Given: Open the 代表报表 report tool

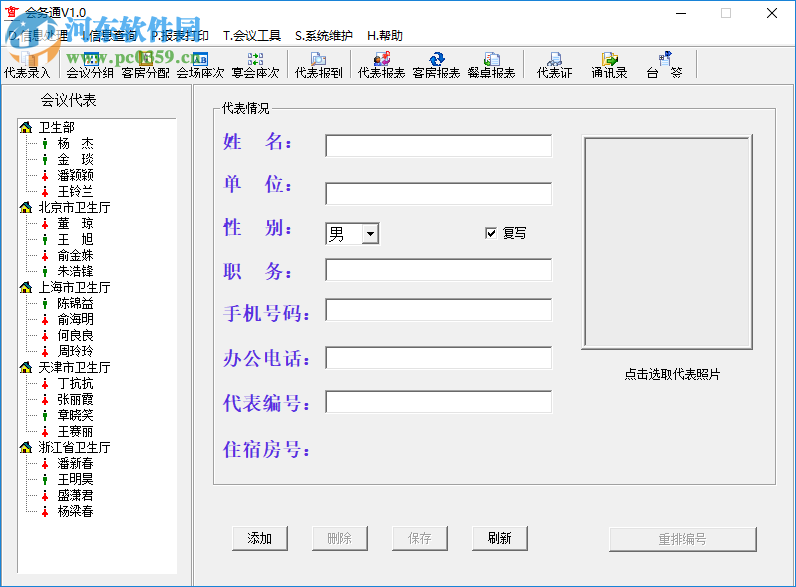Looking at the screenshot, I should (382, 65).
